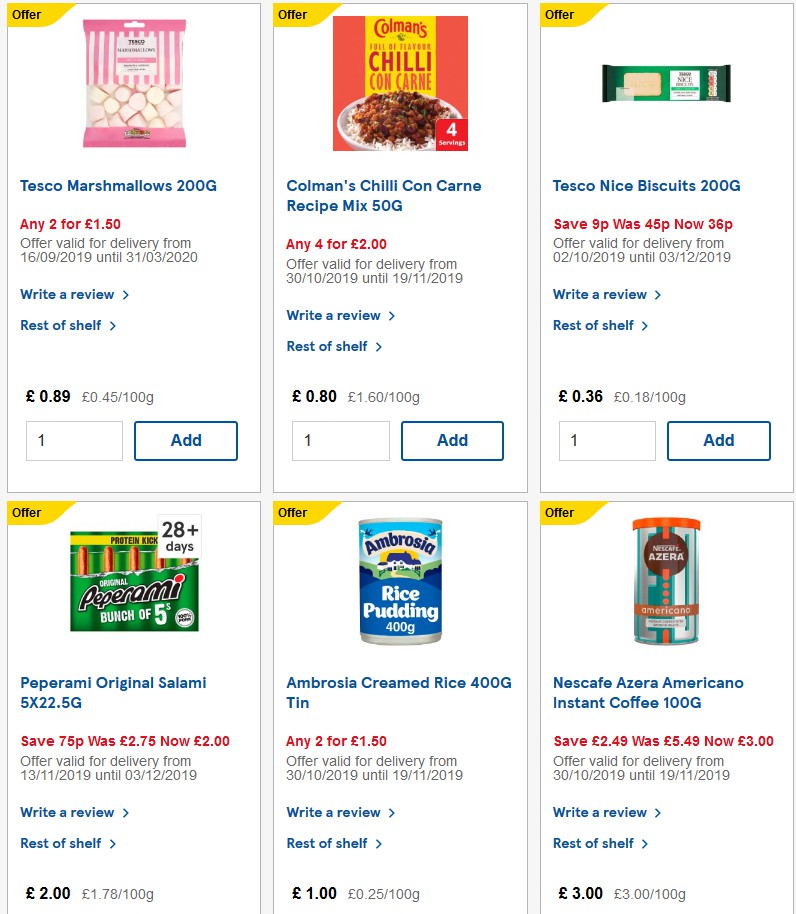The width and height of the screenshot is (796, 914).
Task: Open Rest of shelf for Tesco Marshmallows
Action: point(61,325)
